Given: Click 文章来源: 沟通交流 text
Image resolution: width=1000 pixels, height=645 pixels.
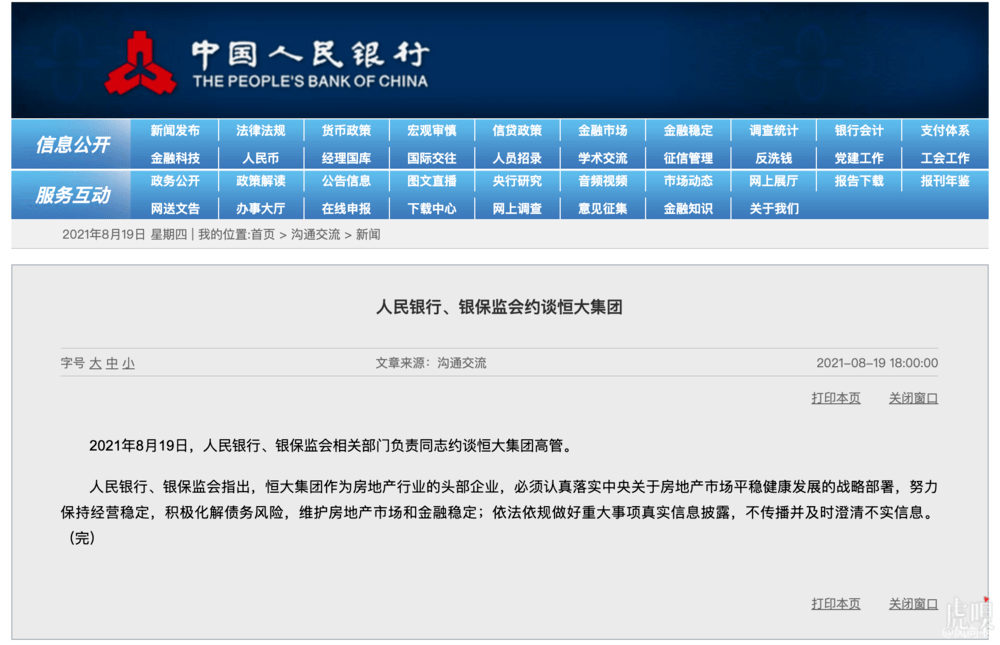Looking at the screenshot, I should [430, 363].
